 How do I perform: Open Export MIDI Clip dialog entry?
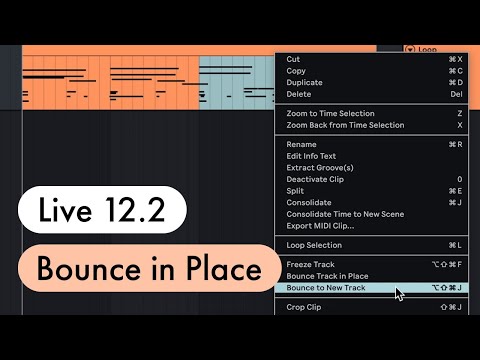(x=371, y=226)
